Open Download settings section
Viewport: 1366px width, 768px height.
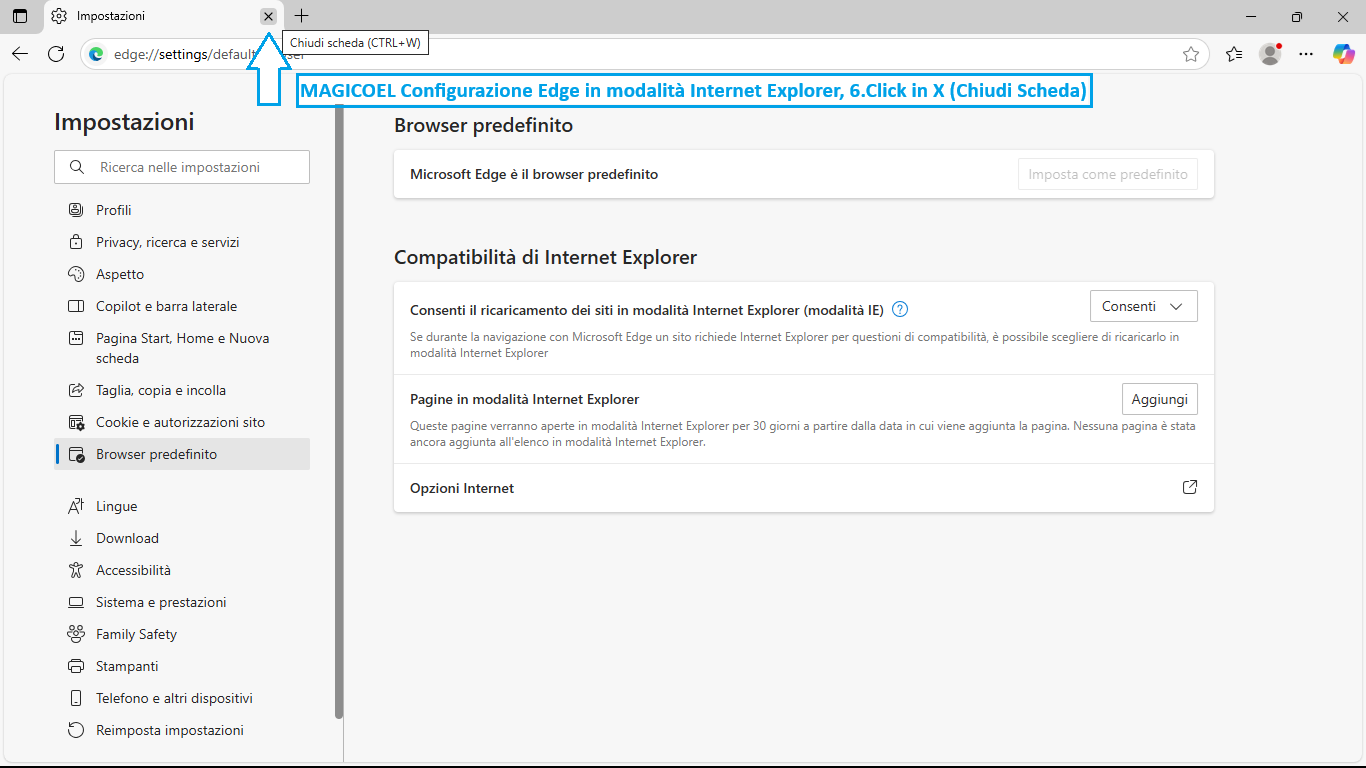(x=182, y=538)
